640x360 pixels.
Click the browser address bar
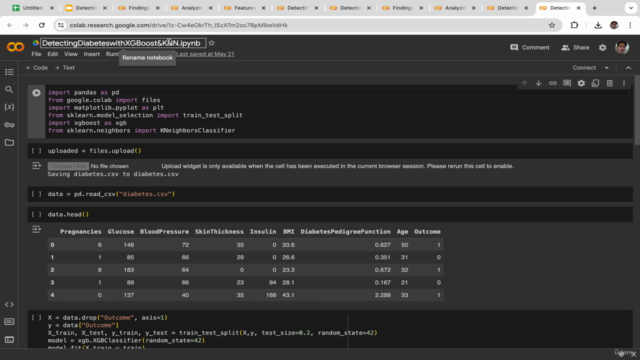306,25
